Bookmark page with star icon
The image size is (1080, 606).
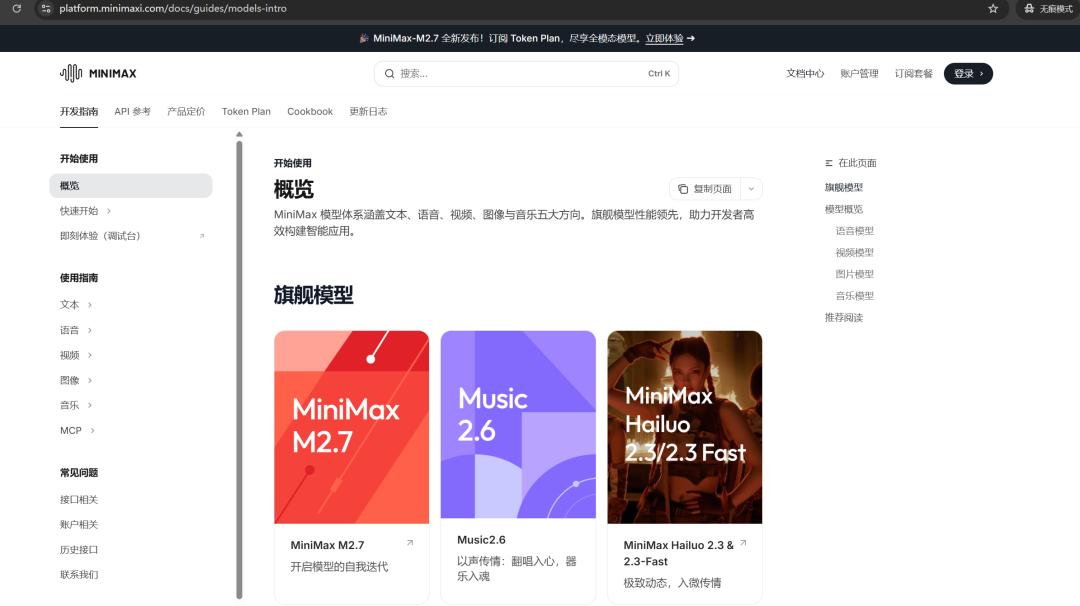(x=993, y=8)
